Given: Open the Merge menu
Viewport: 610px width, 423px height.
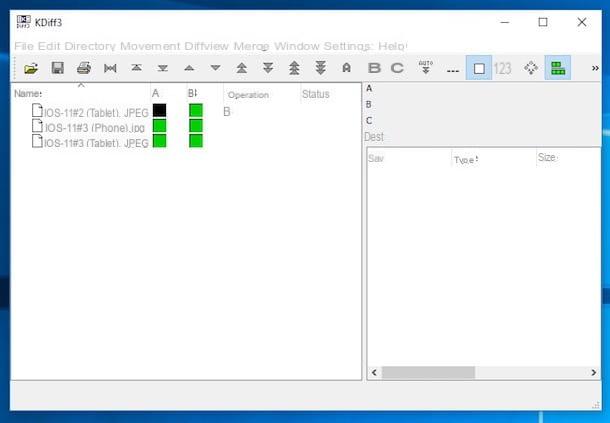Looking at the screenshot, I should pyautogui.click(x=251, y=46).
